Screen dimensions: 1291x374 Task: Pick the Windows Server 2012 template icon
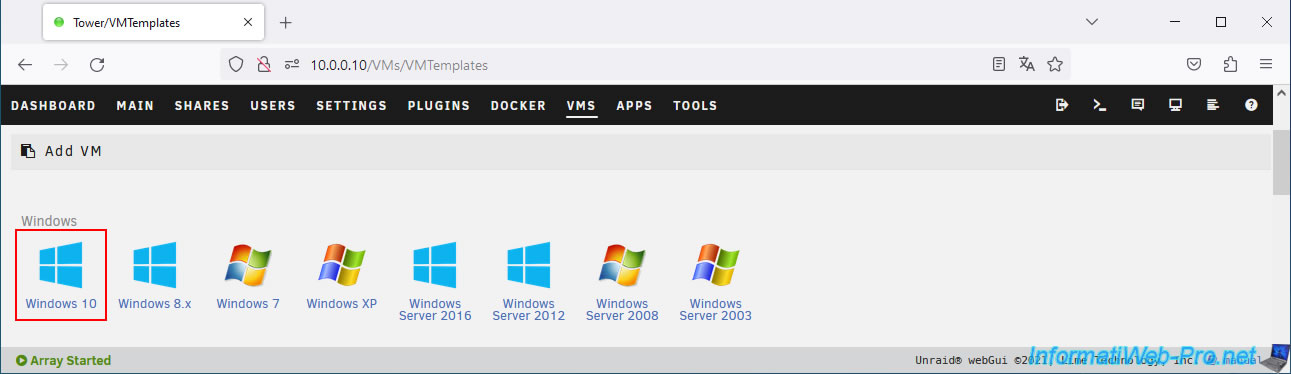click(529, 265)
